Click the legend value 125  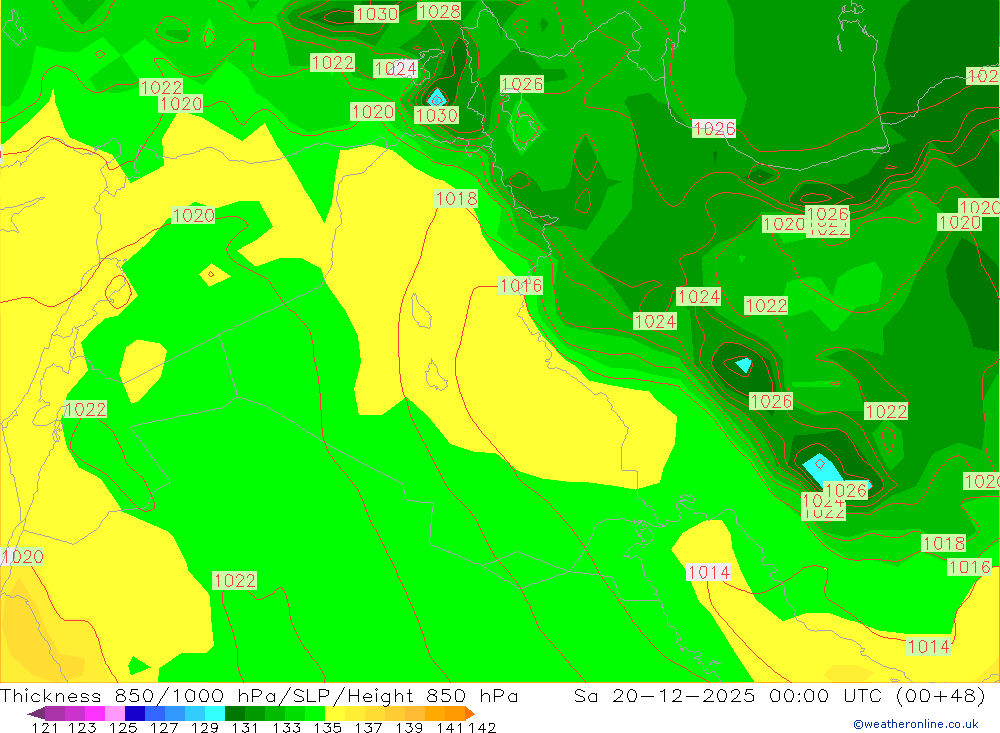pyautogui.click(x=123, y=727)
